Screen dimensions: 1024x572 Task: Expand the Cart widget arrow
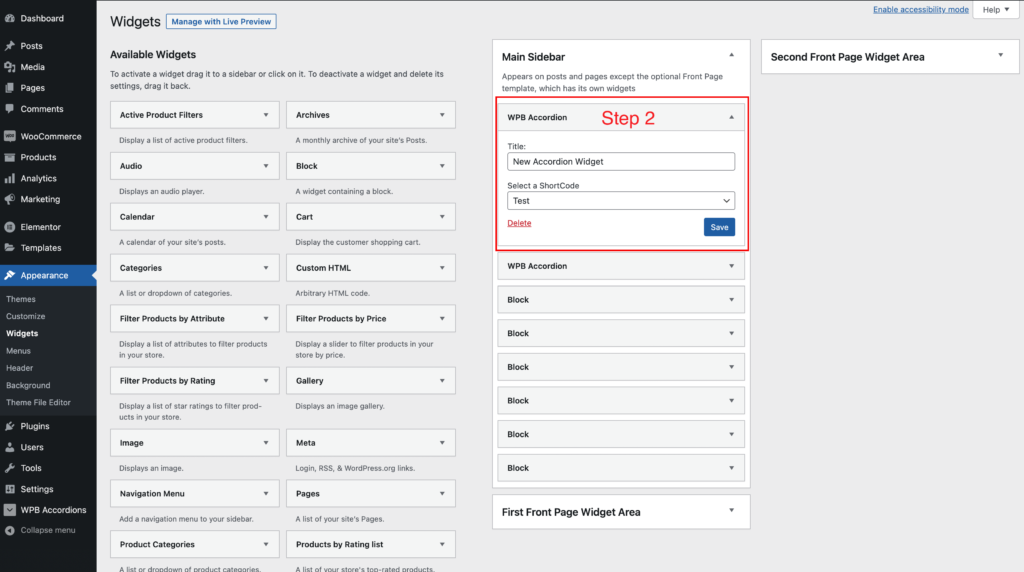click(x=442, y=217)
